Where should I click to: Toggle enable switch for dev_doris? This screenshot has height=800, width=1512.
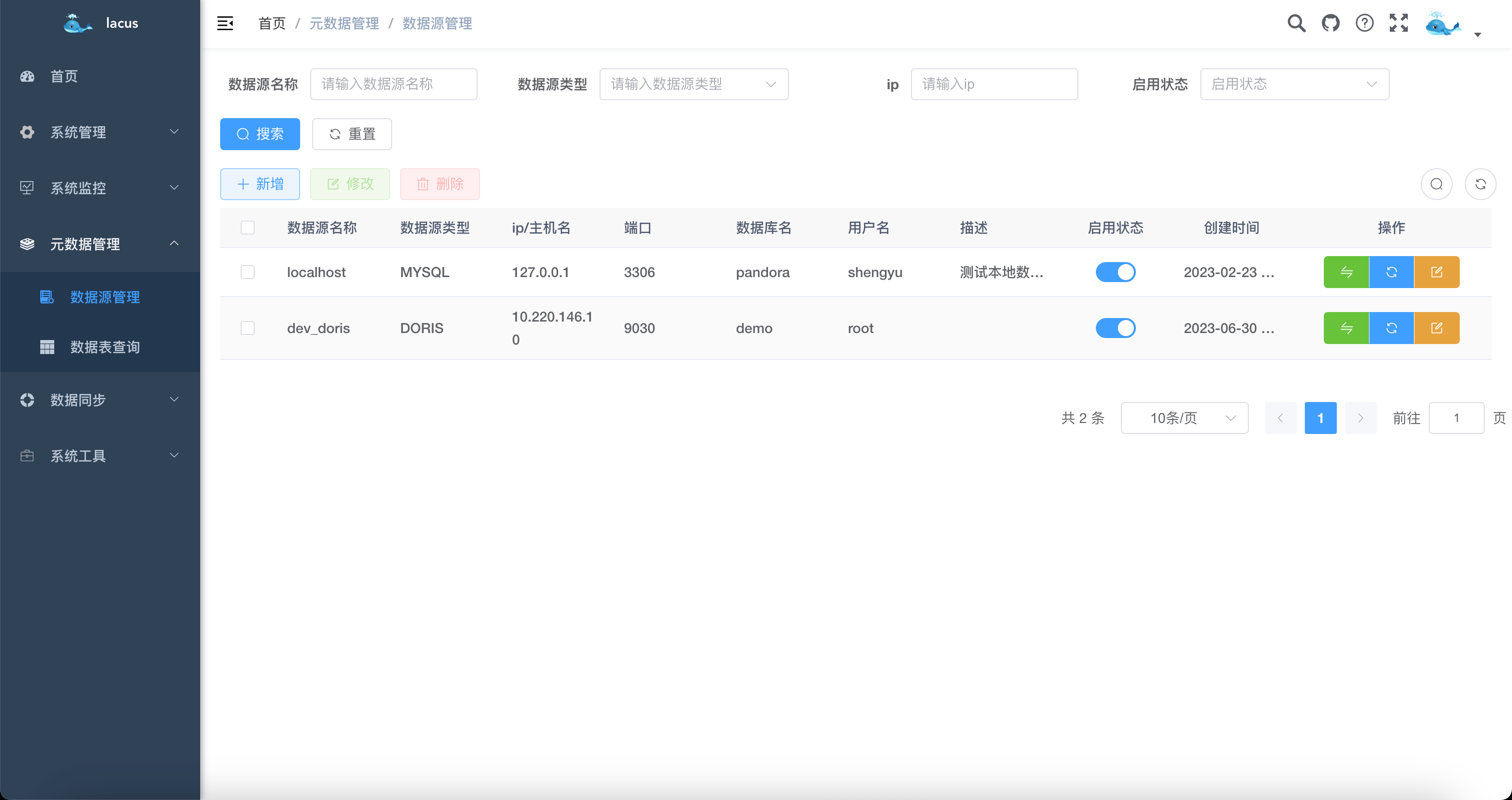(1116, 328)
